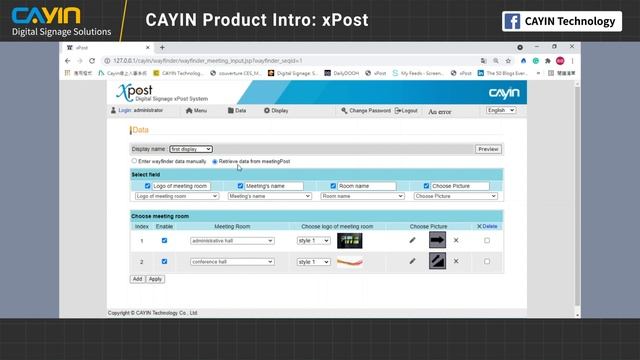Edit picture for administrative hall row

(x=412, y=240)
